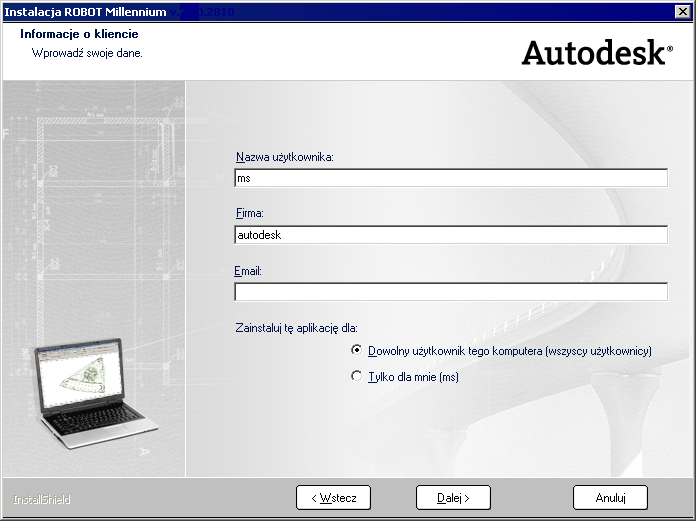
Task: Close the installer window with X button
Action: point(683,12)
